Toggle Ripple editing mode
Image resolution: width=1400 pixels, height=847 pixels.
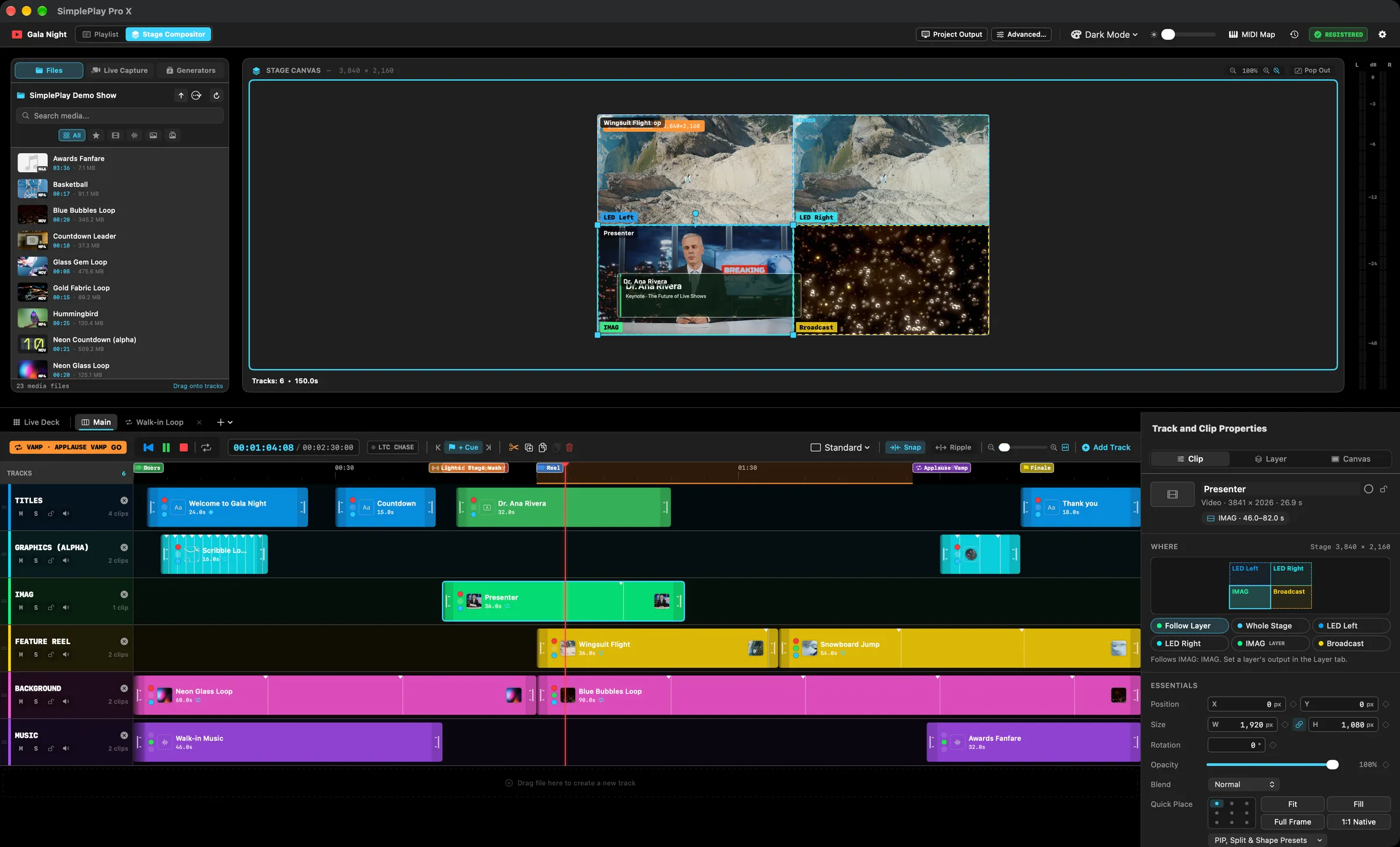[x=953, y=447]
